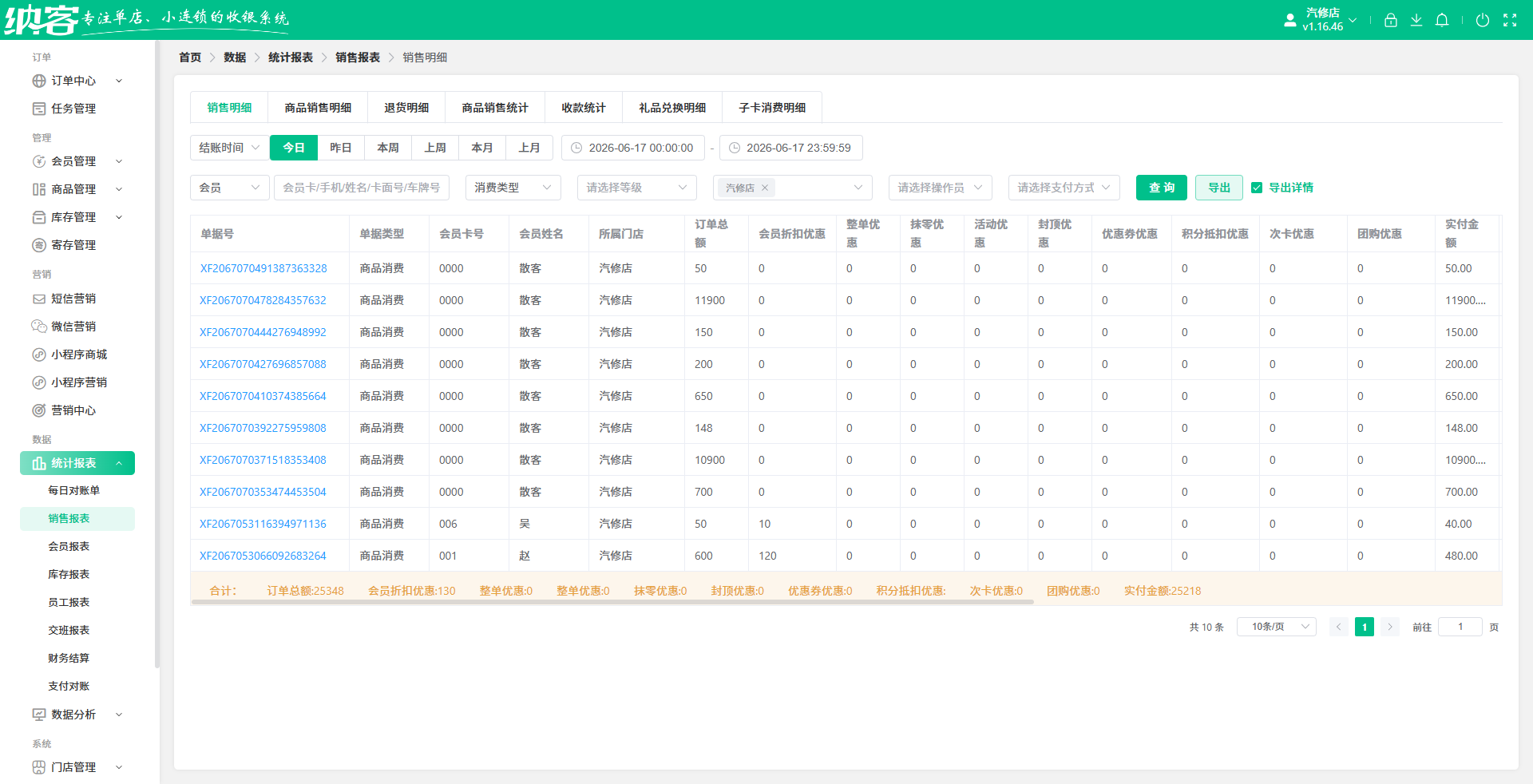
Task: Open 短信营销 in the sidebar
Action: pyautogui.click(x=73, y=299)
